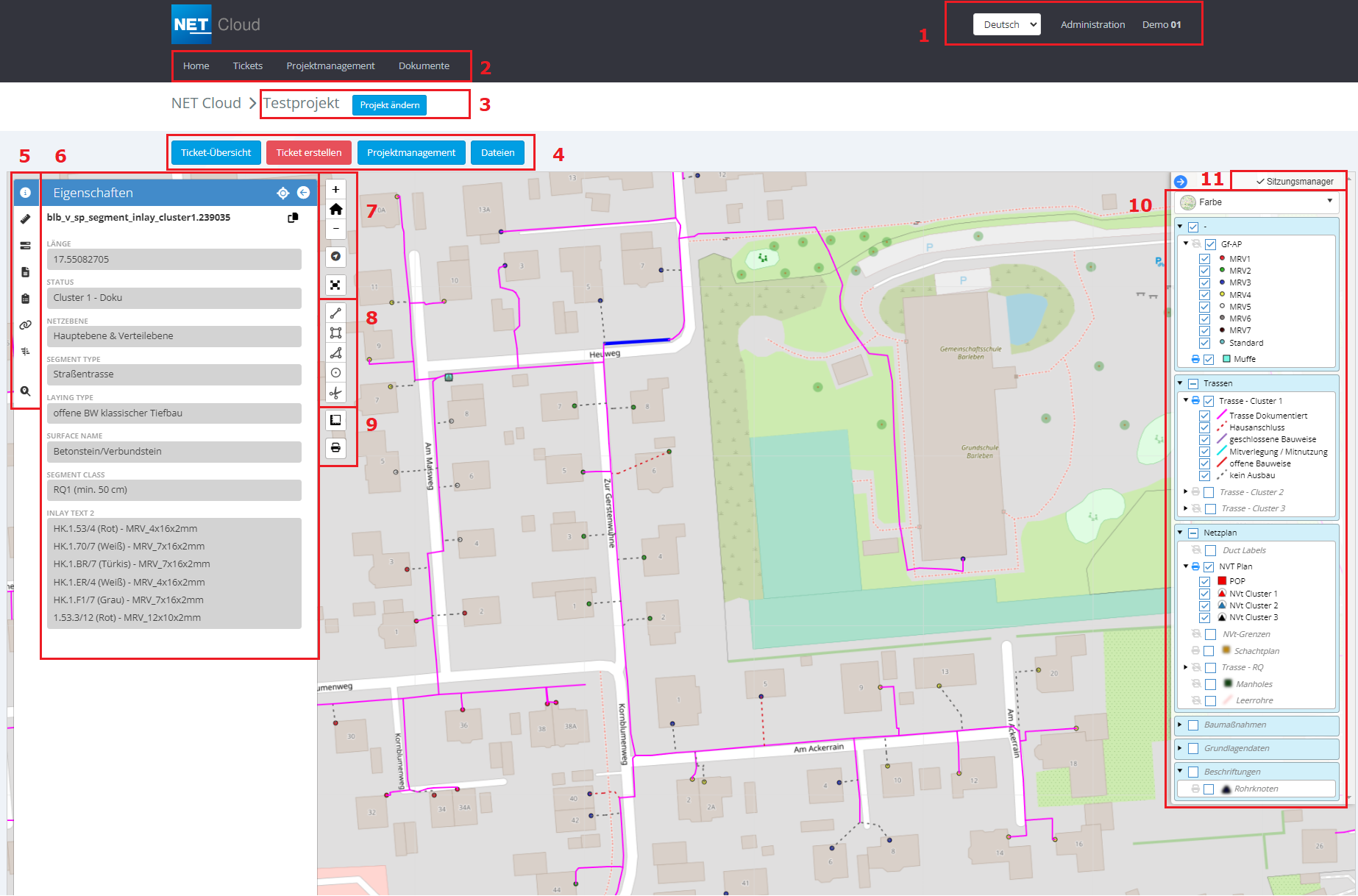The width and height of the screenshot is (1358, 896).
Task: Click the scissors cut tool icon
Action: pos(335,393)
